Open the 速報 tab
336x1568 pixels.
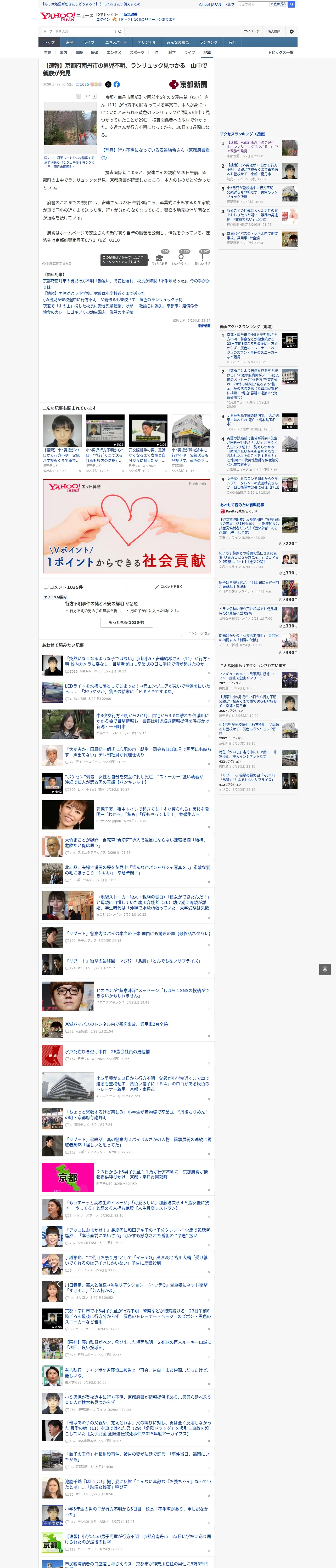click(x=69, y=43)
